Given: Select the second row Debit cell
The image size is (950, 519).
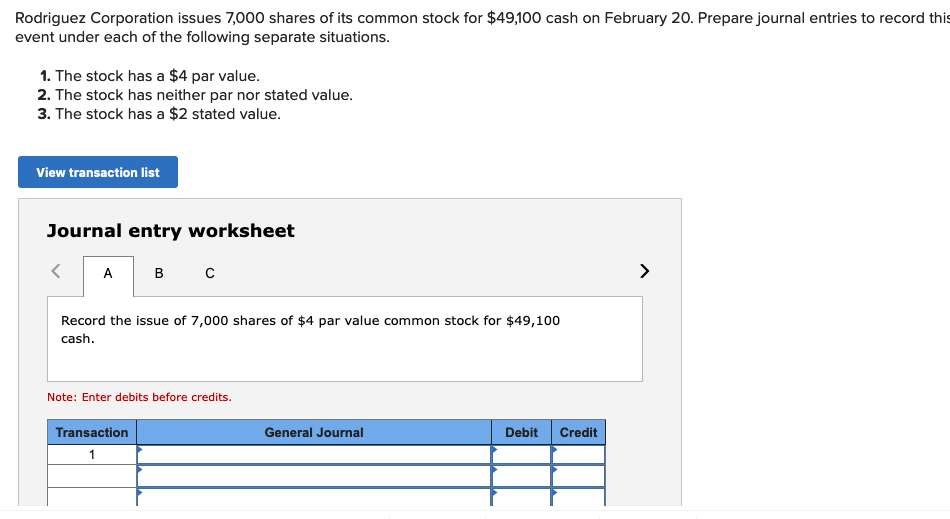Looking at the screenshot, I should click(521, 476).
